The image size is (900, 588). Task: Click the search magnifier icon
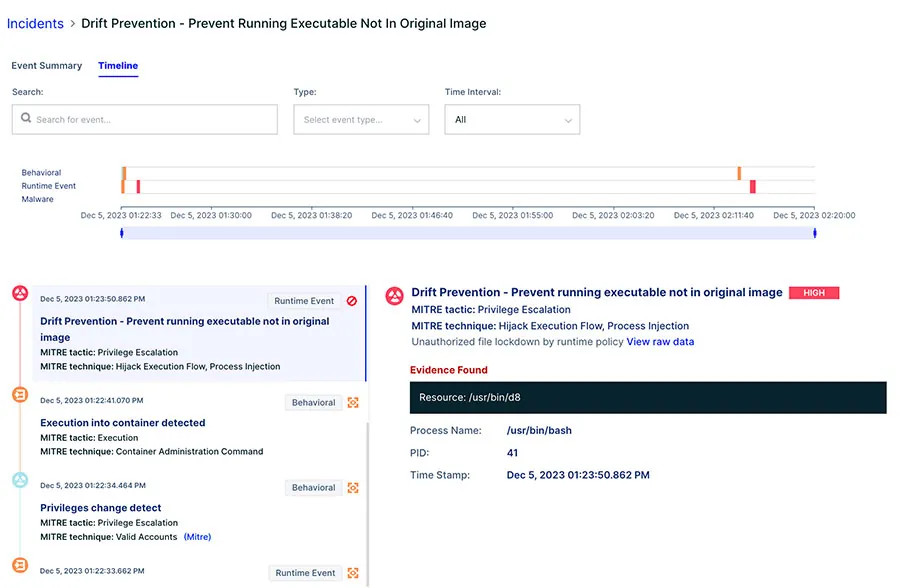[x=26, y=118]
